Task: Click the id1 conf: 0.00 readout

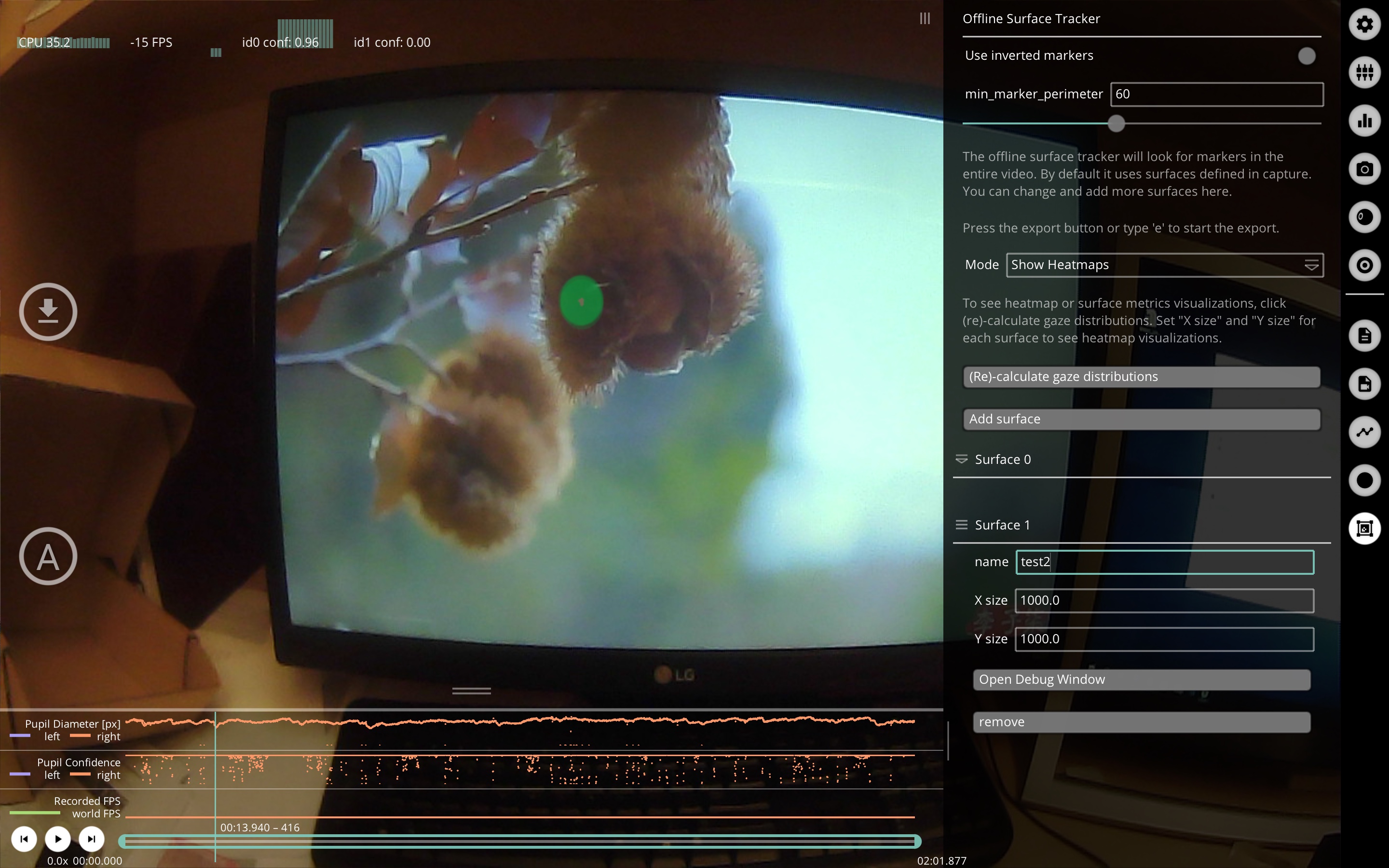Action: coord(392,42)
